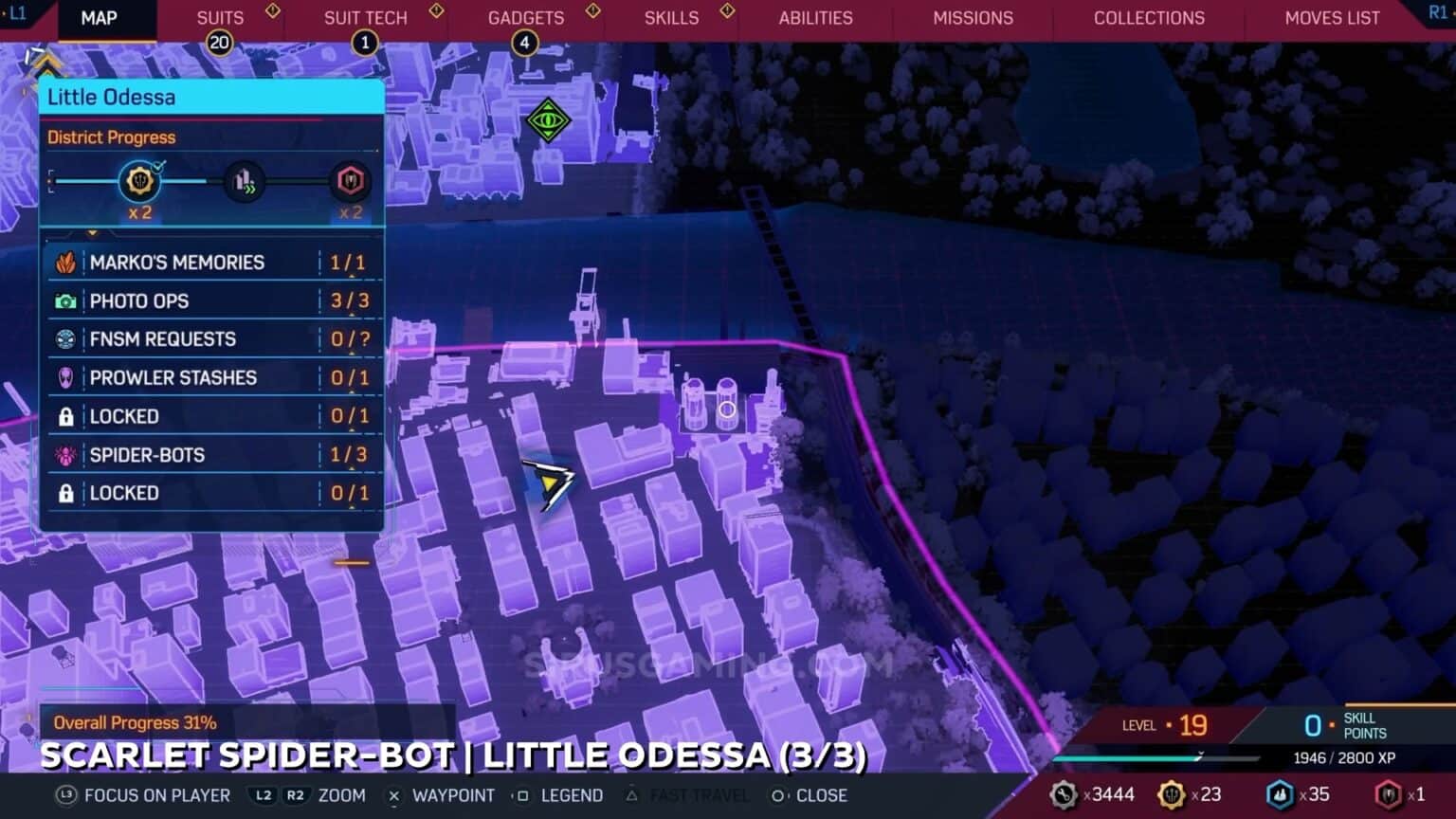
Task: Click the crane structure on the map
Action: click(x=585, y=305)
